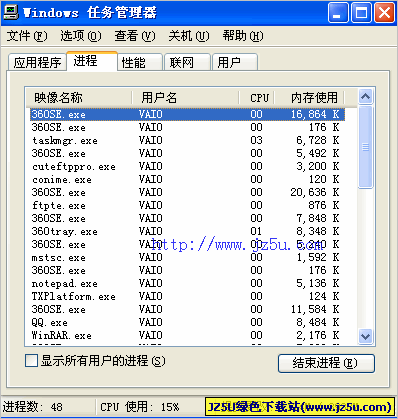Click CPU value 01 for 360tray.exe
Image resolution: width=398 pixels, height=419 pixels.
tap(256, 231)
